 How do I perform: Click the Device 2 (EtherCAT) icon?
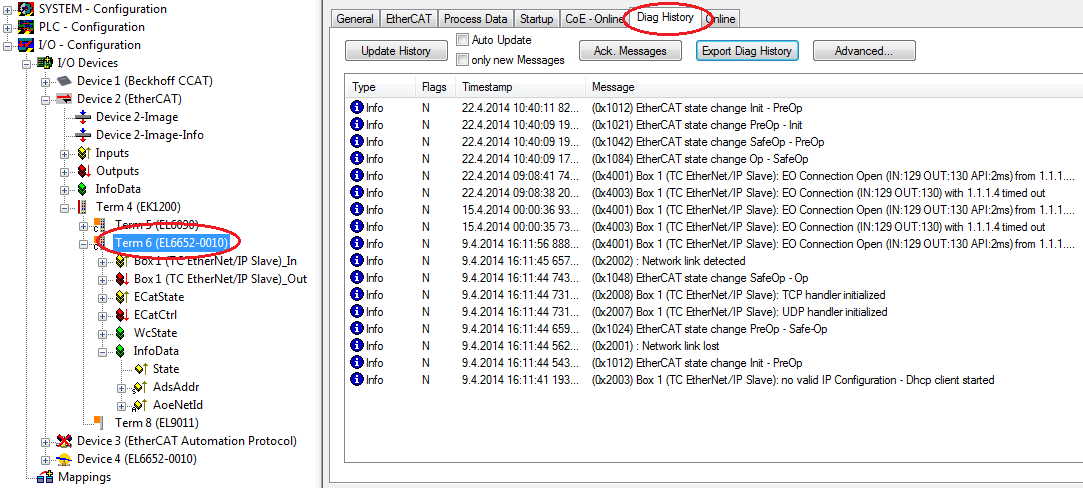(x=64, y=99)
